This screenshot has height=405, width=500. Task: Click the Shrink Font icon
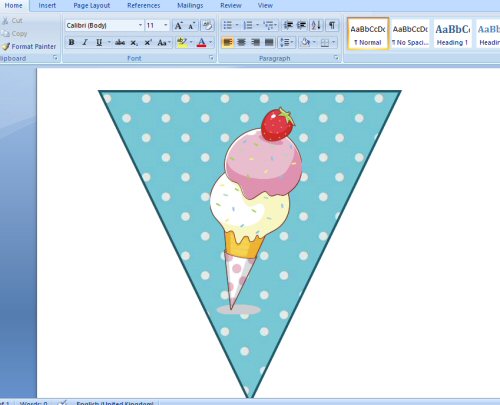click(192, 25)
